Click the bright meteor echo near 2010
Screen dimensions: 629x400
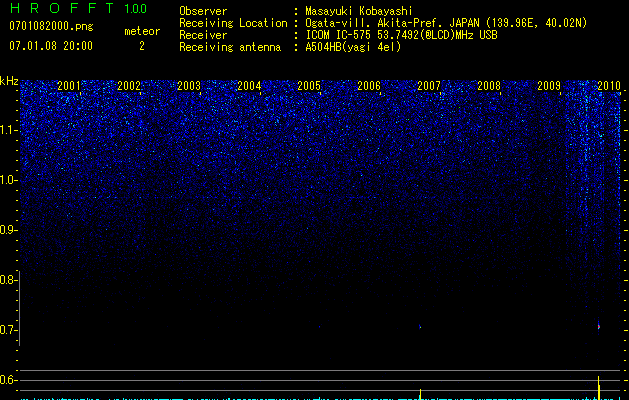[599, 327]
